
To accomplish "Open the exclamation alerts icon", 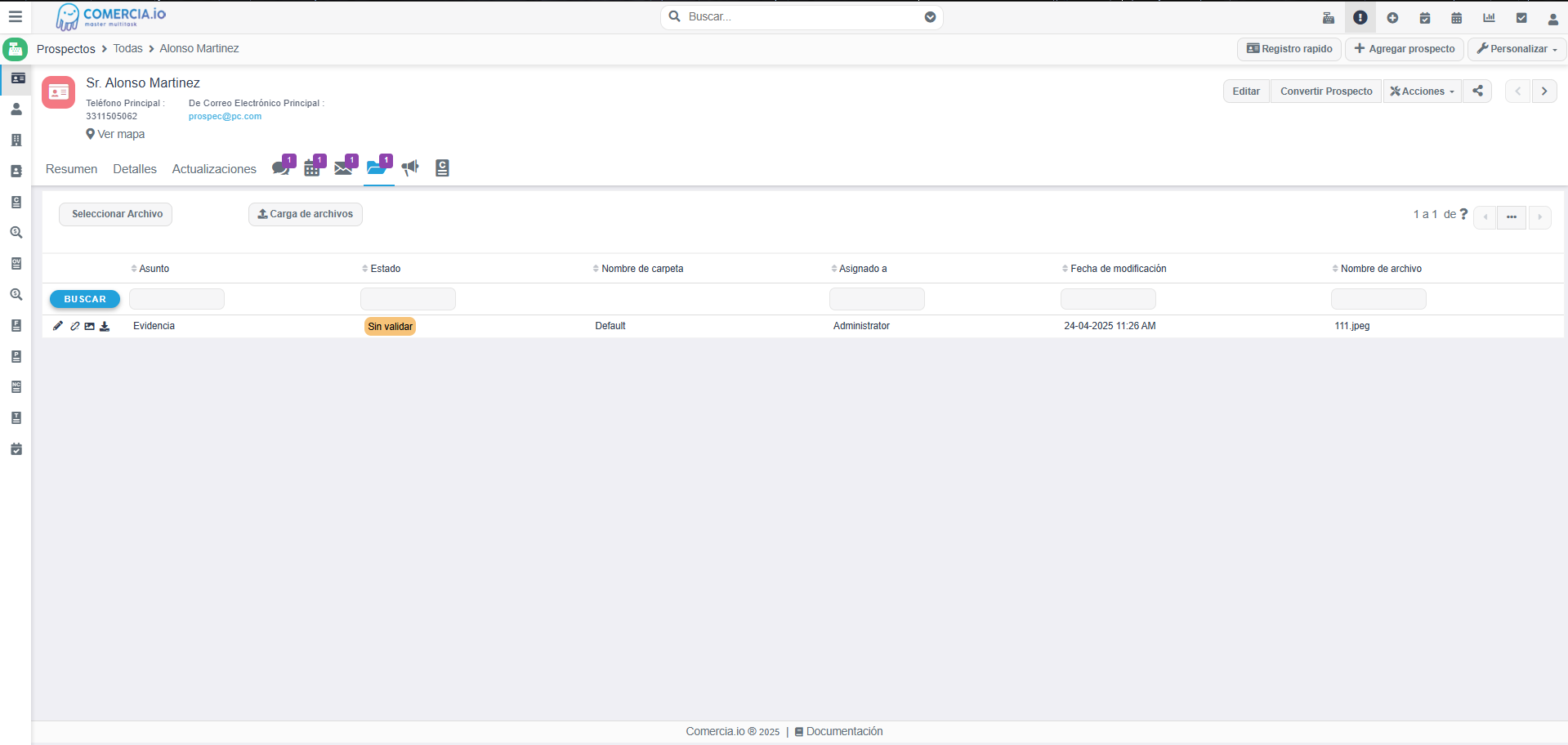I will [1360, 17].
